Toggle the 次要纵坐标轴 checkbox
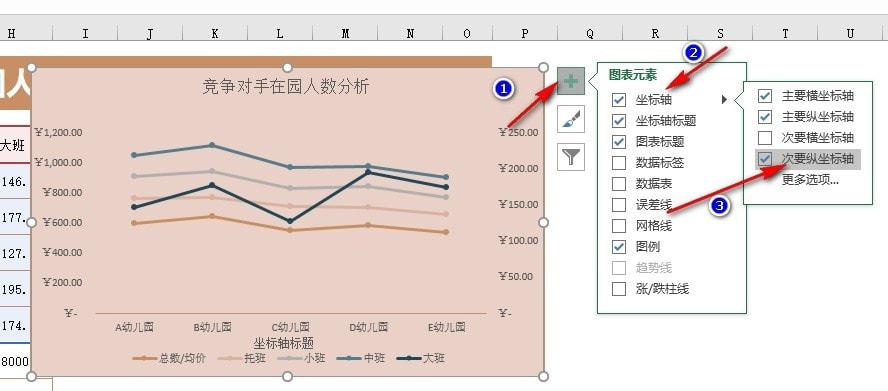Viewport: 888px width, 391px height. coord(765,159)
